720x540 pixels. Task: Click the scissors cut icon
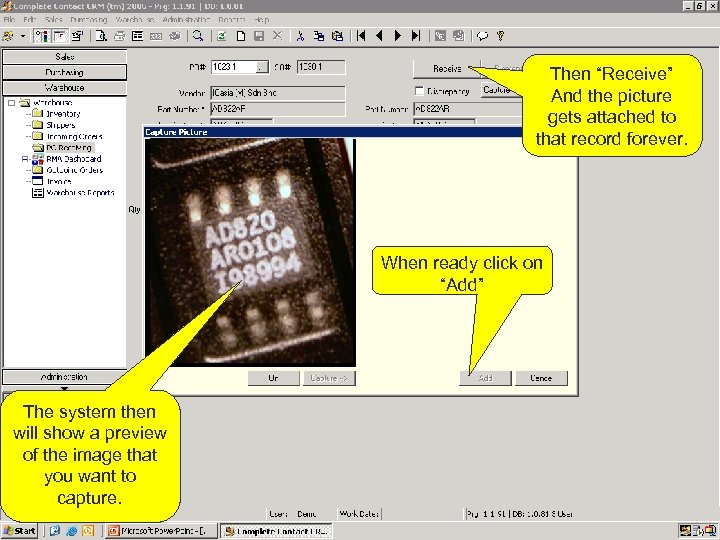point(300,36)
